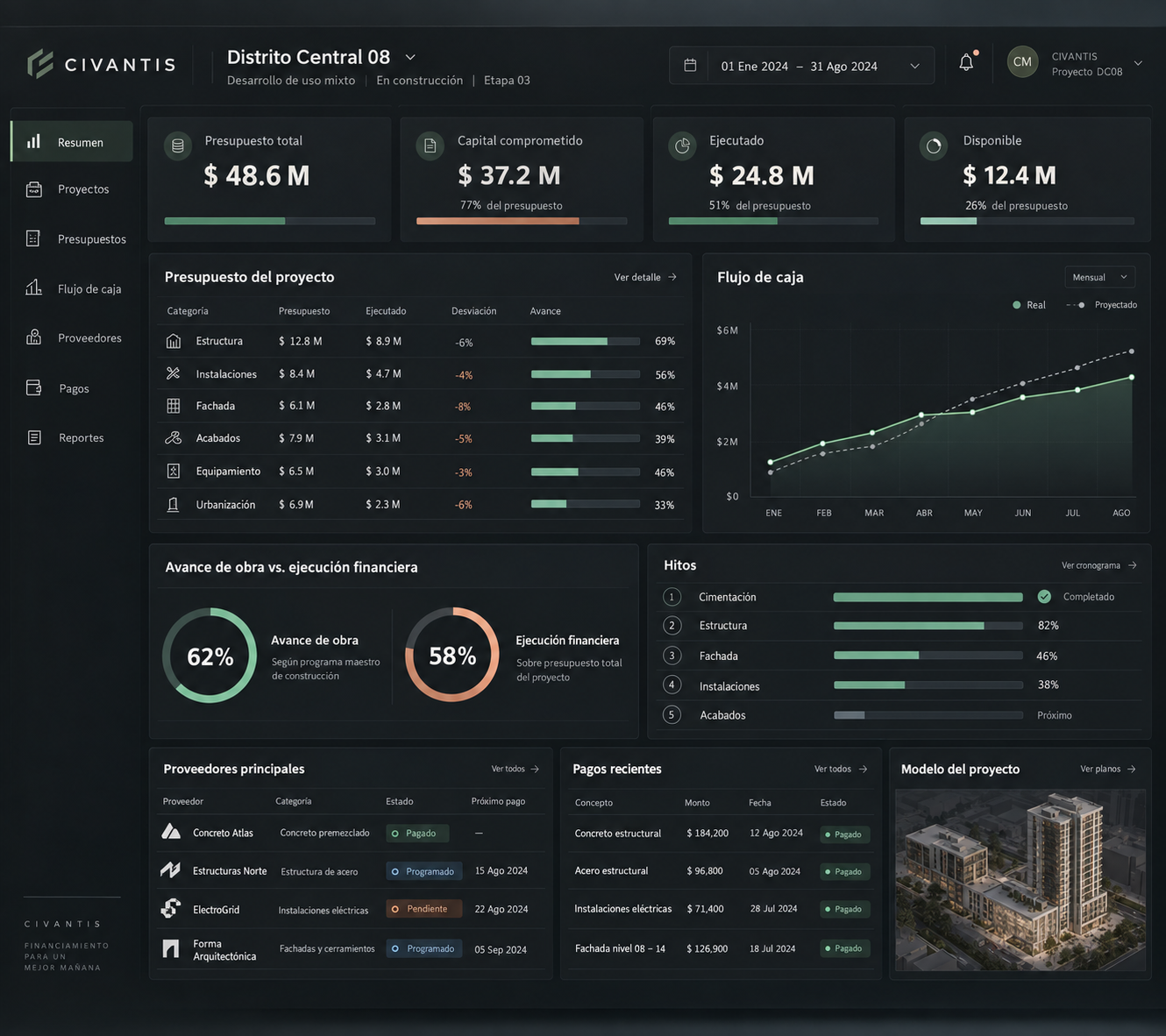Click the Ejecutado pie chart icon
The width and height of the screenshot is (1166, 1036).
tap(682, 145)
